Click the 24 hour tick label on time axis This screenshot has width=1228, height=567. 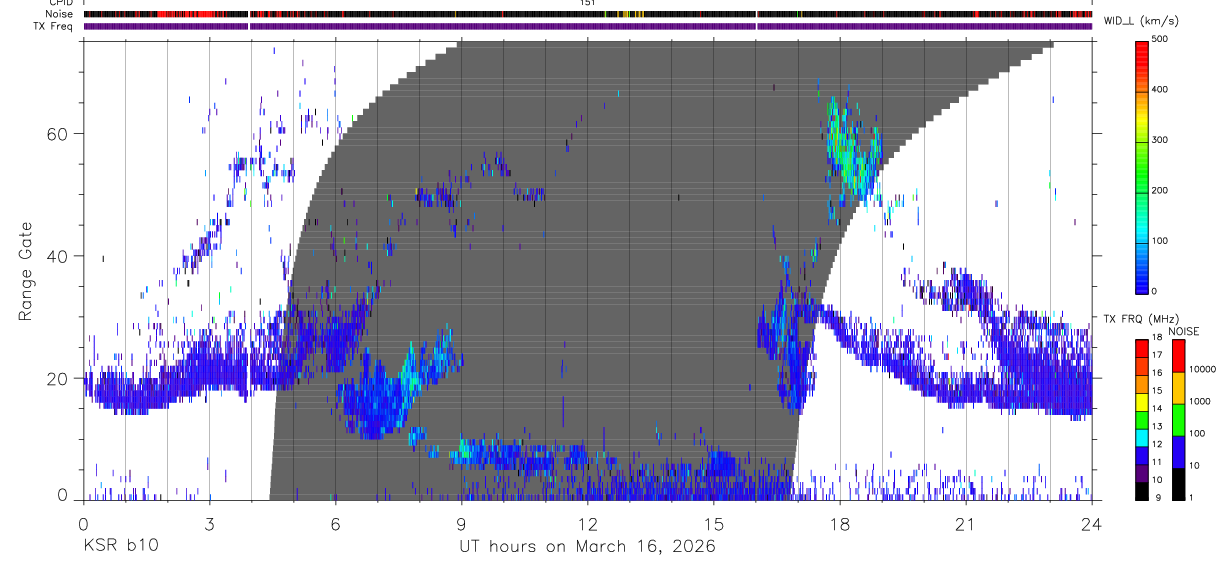tap(1092, 524)
